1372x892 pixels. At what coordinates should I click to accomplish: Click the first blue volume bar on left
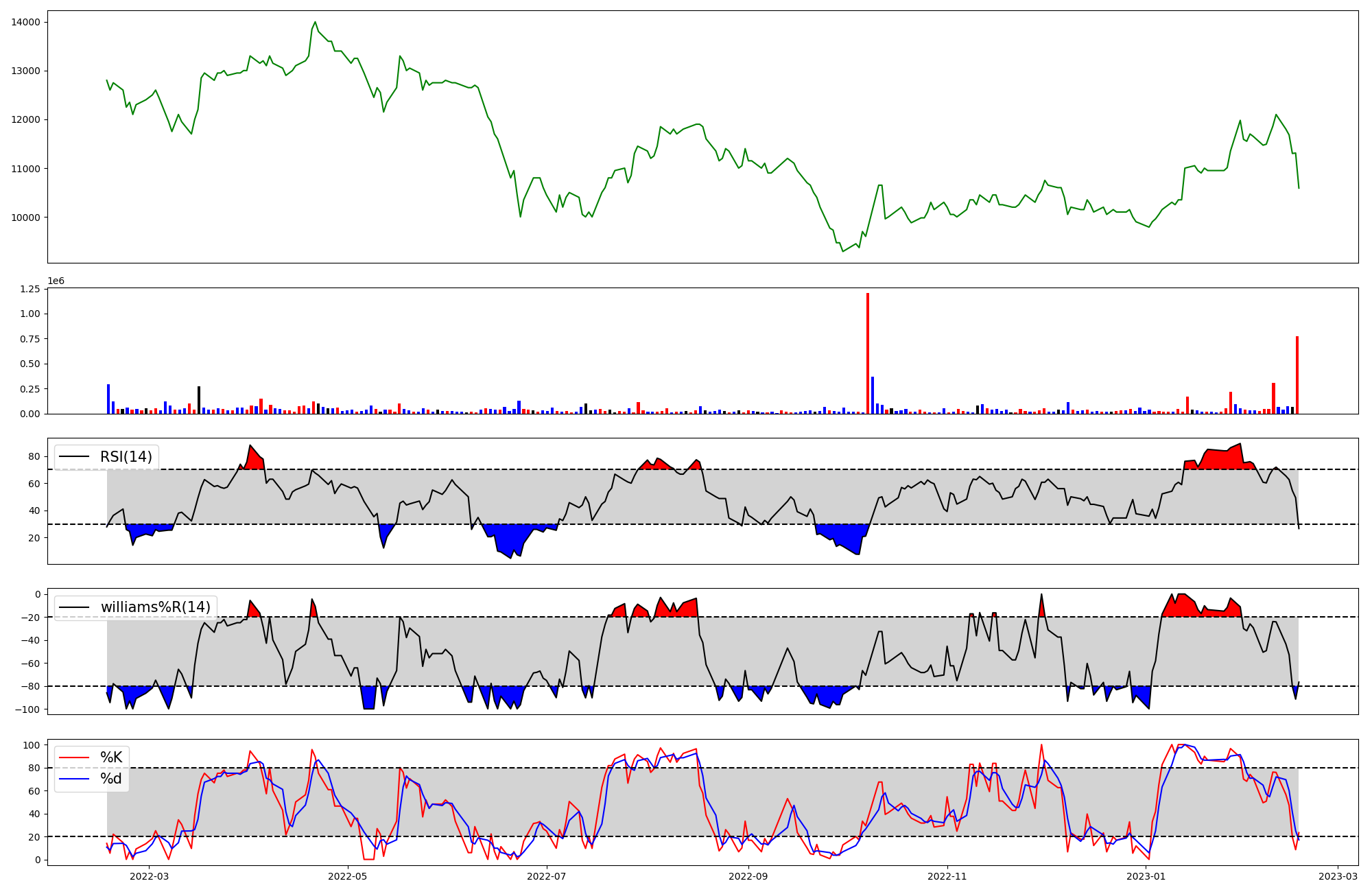[108, 399]
